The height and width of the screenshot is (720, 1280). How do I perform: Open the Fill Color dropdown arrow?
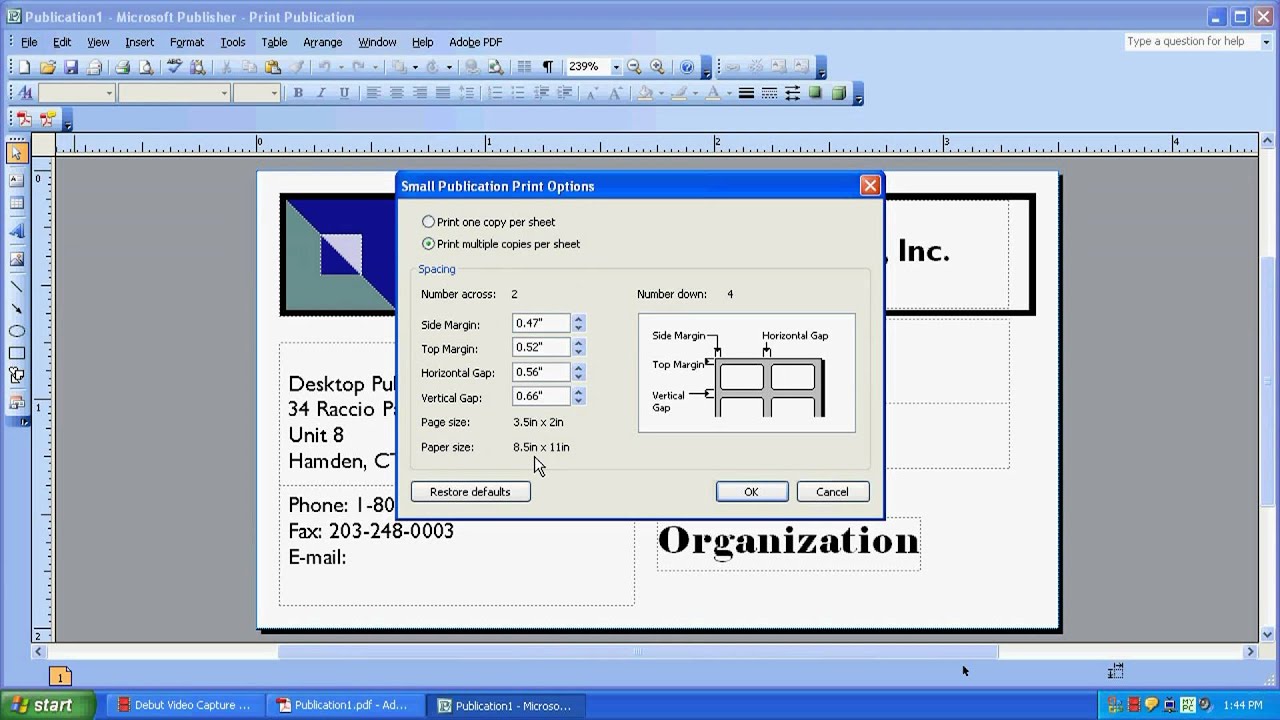(660, 93)
